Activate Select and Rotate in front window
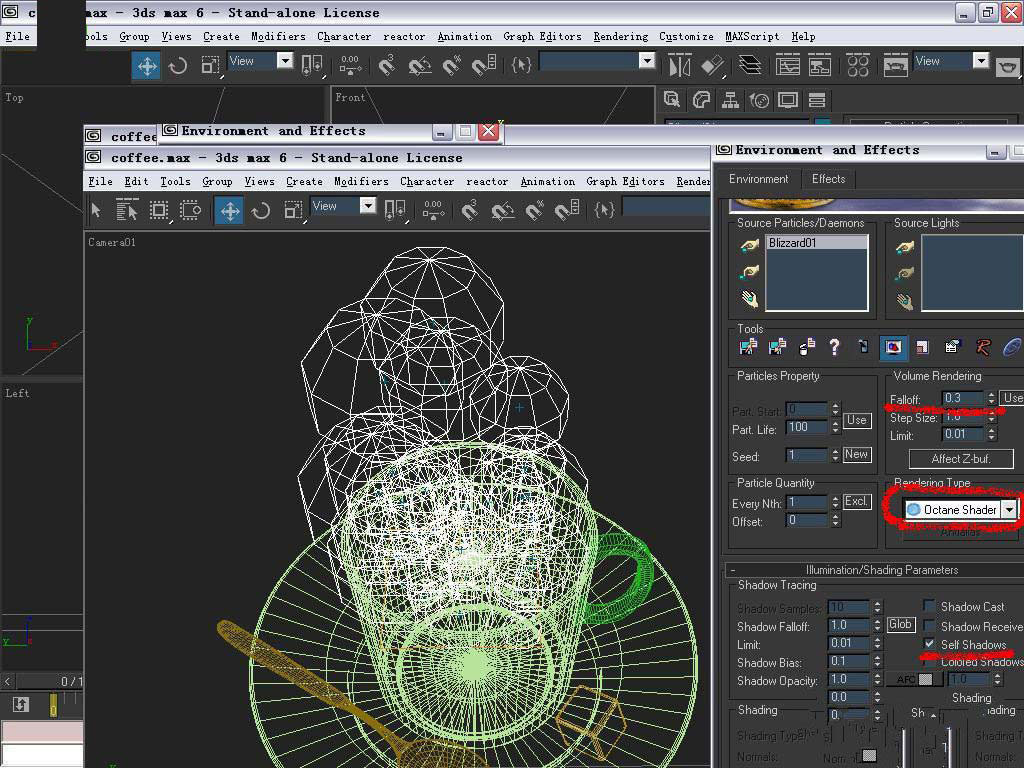The width and height of the screenshot is (1024, 768). [x=261, y=210]
